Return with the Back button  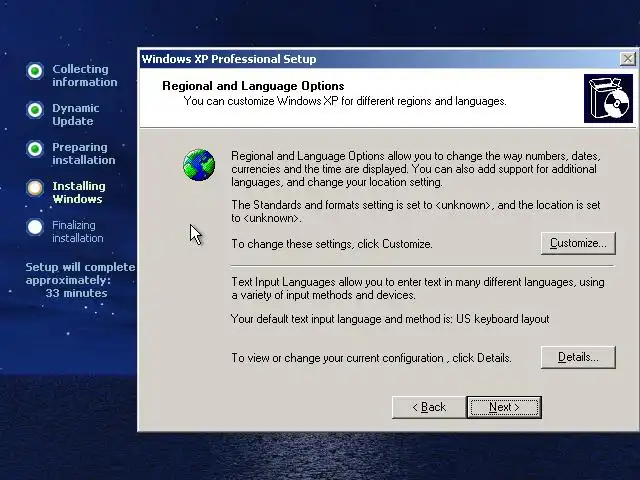pyautogui.click(x=429, y=407)
